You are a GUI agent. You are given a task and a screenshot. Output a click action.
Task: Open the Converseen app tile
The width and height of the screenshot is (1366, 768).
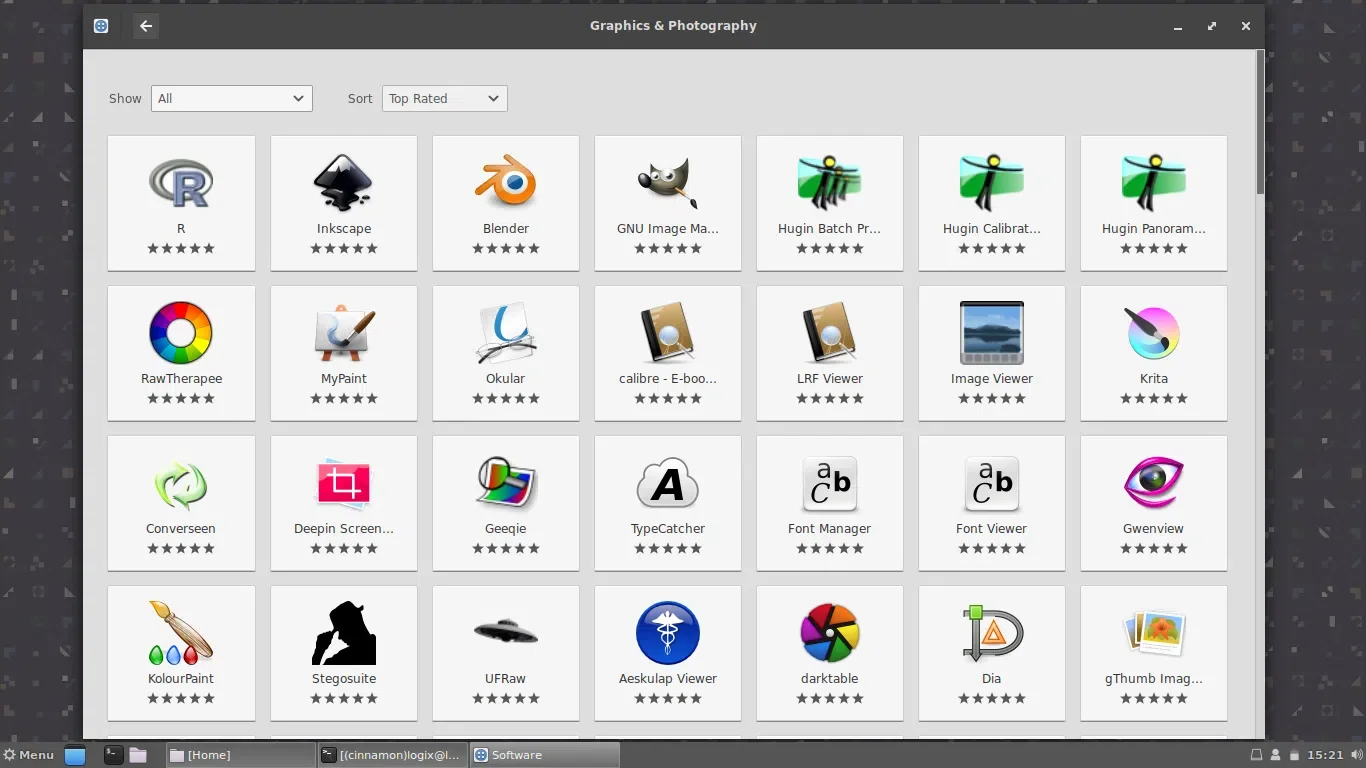point(181,503)
